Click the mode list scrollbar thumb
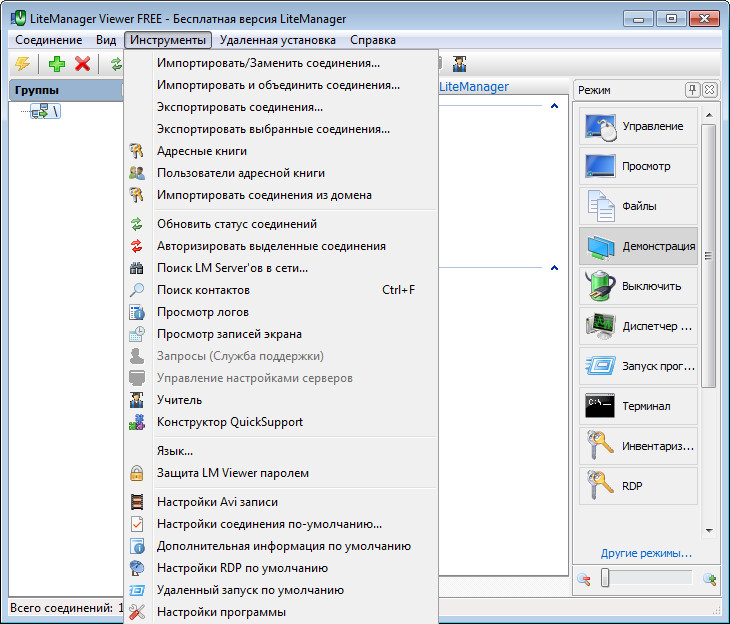Screen dimensions: 730x624 pyautogui.click(x=709, y=256)
